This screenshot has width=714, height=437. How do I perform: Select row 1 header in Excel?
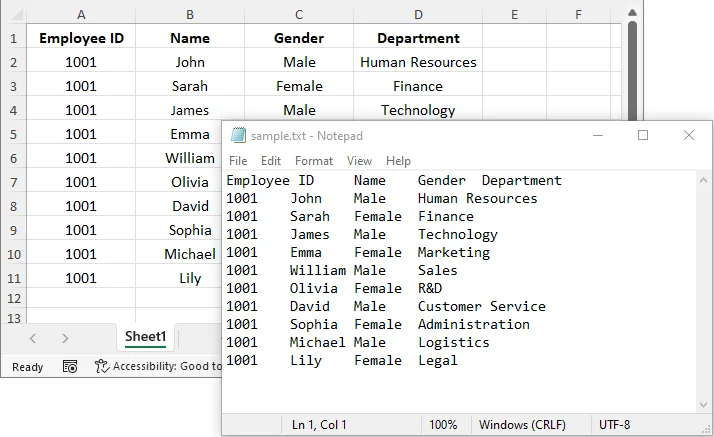pyautogui.click(x=14, y=38)
